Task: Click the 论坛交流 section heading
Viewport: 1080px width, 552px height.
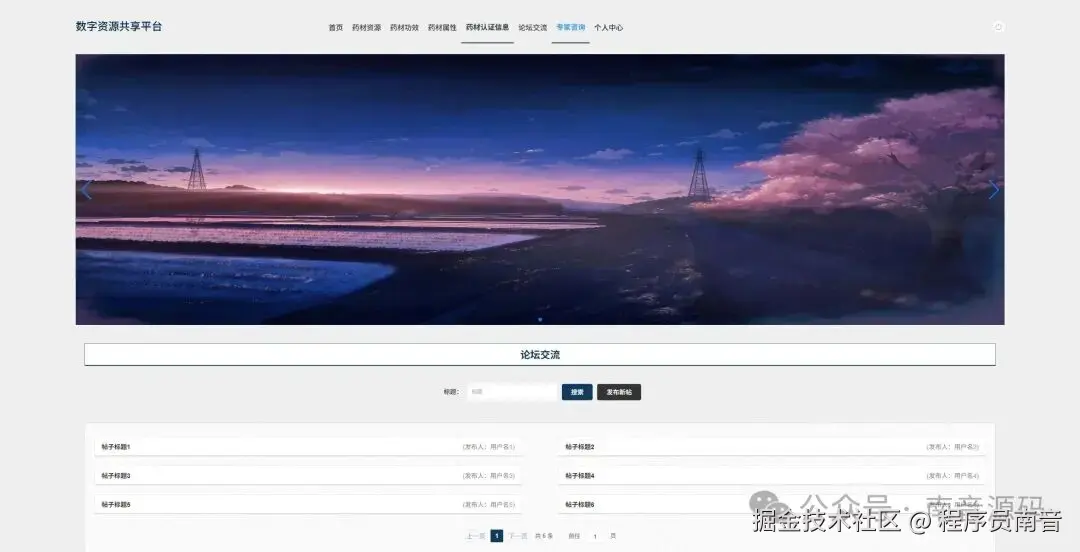Action: click(x=540, y=355)
